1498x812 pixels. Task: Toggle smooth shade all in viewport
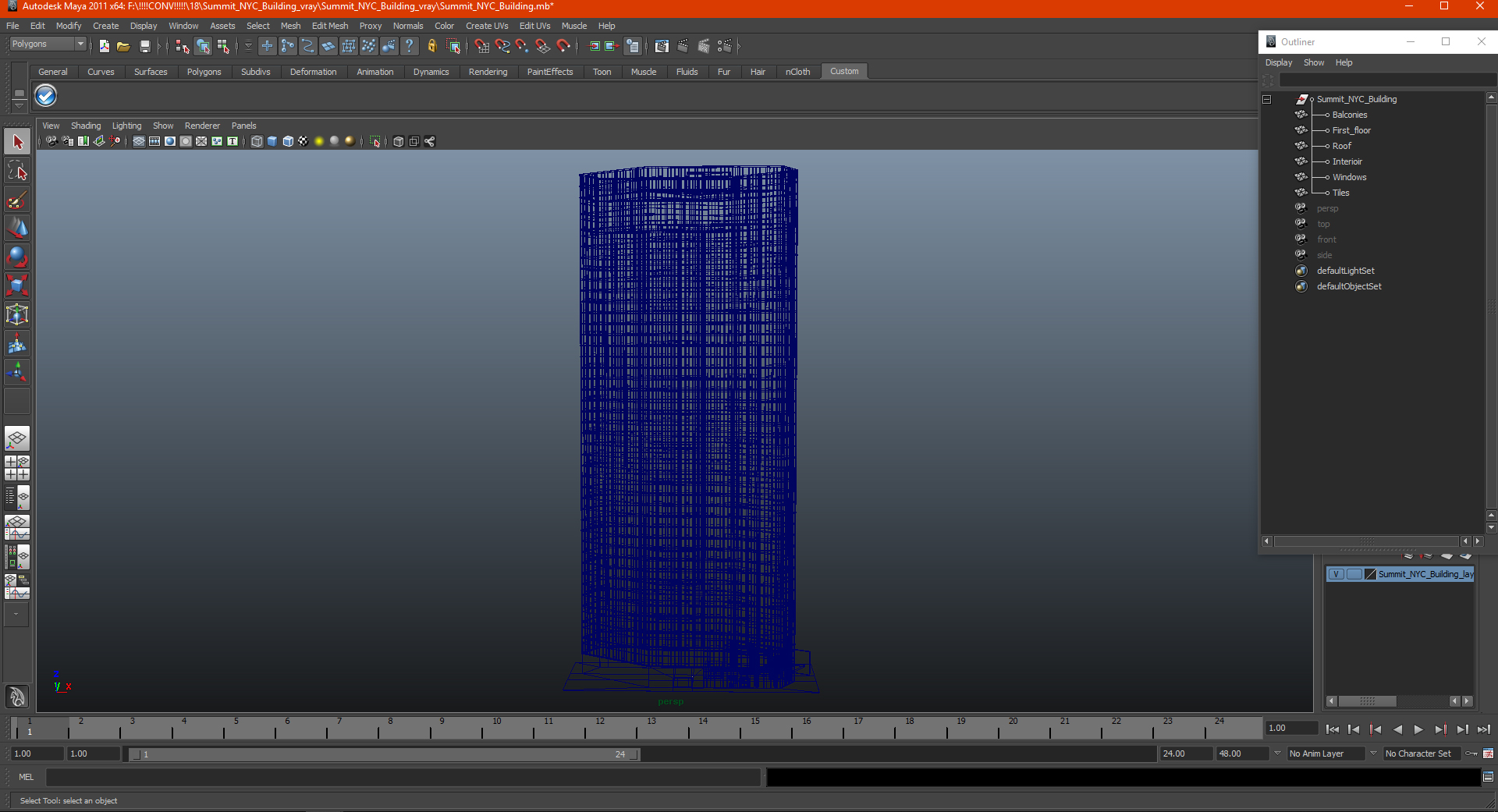[272, 141]
